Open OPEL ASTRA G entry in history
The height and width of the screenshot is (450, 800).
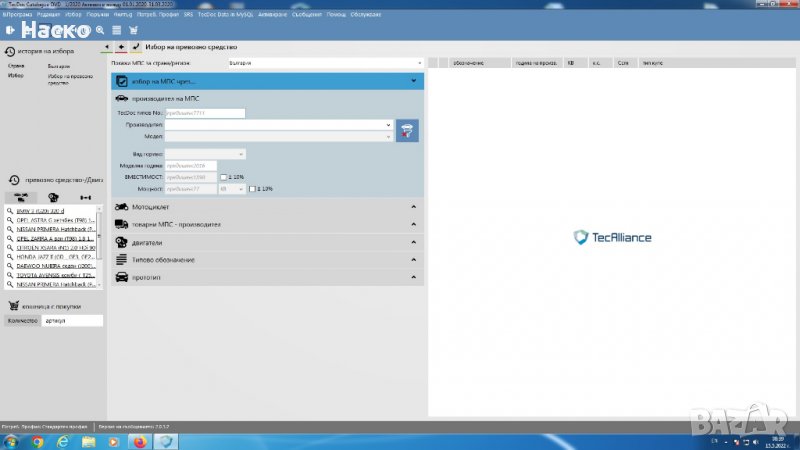[x=55, y=221]
